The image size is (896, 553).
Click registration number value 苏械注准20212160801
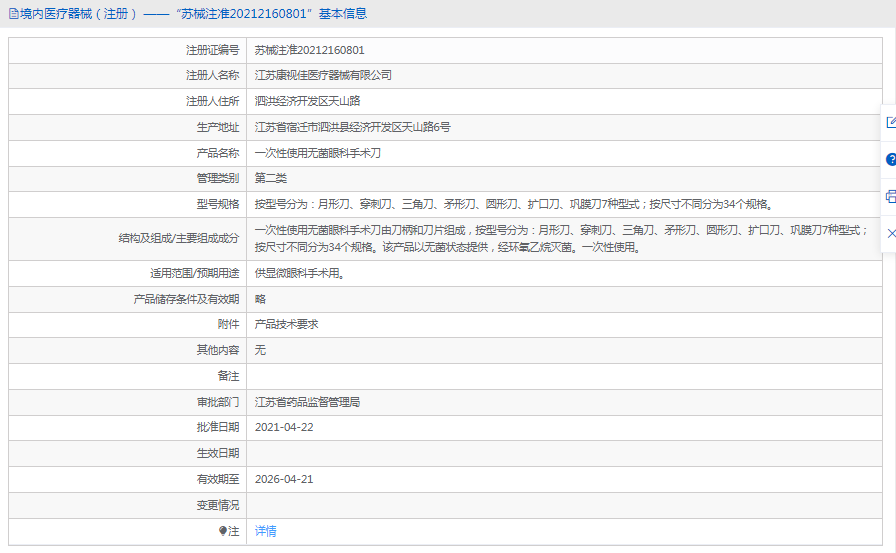click(309, 50)
